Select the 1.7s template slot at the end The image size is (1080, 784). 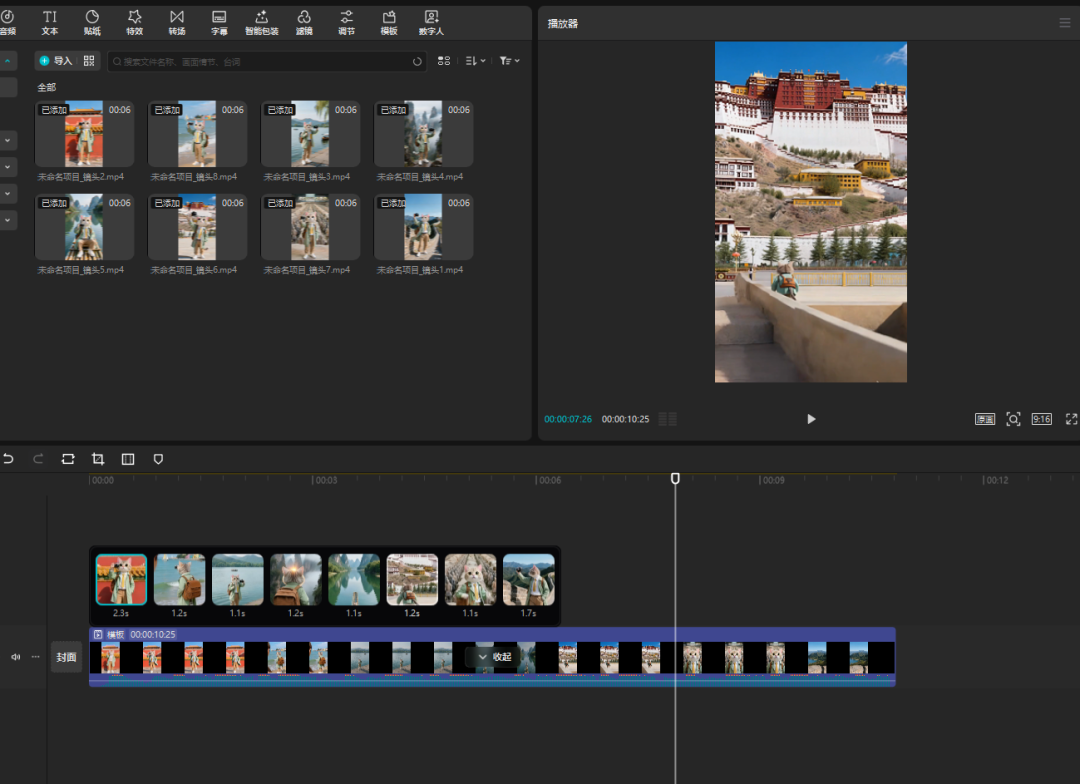pos(528,579)
